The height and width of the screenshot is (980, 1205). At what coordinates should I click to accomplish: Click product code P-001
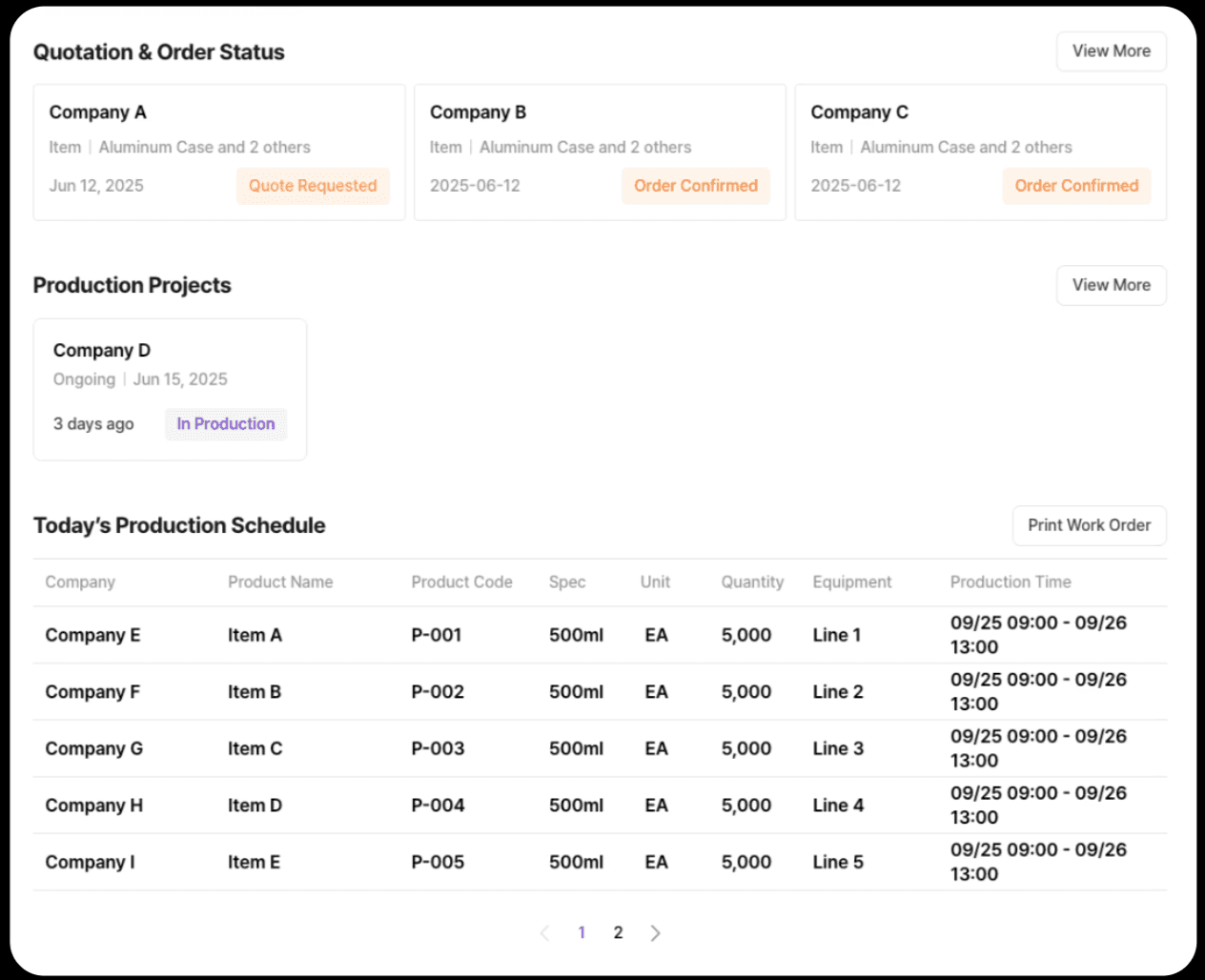(x=437, y=635)
